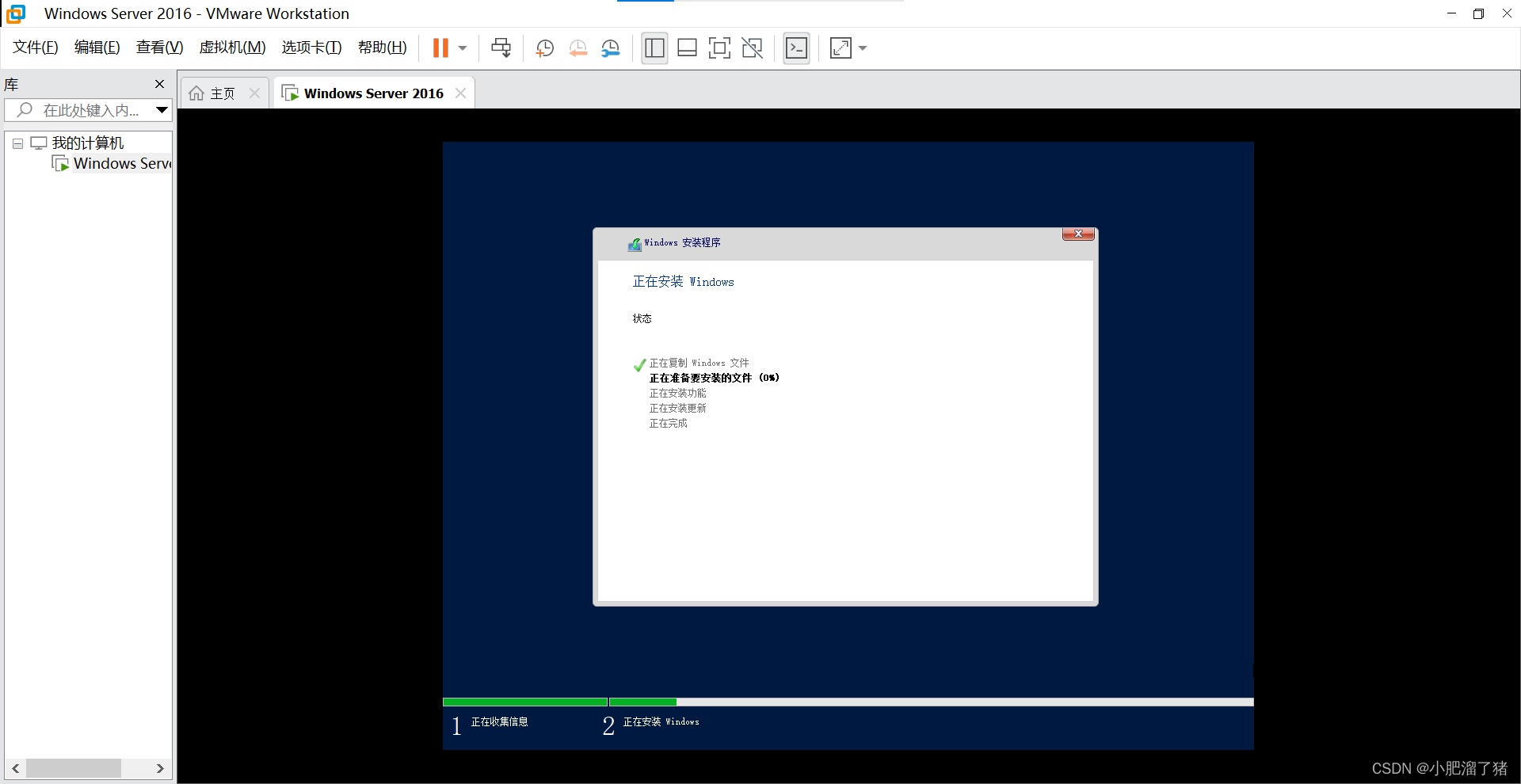
Task: Close the 主页 tab
Action: pos(254,93)
